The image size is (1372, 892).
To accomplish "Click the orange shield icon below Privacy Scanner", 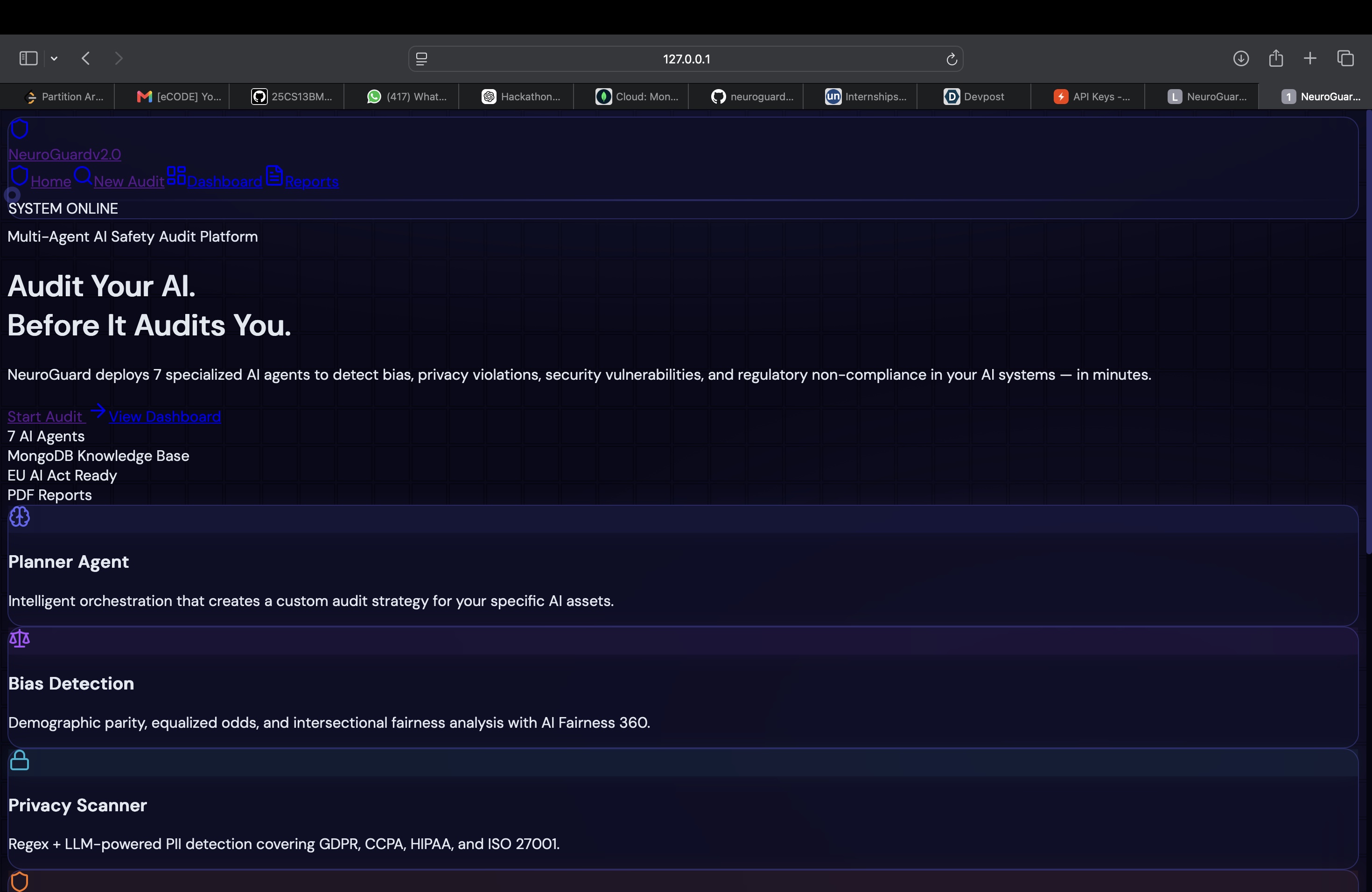I will click(20, 882).
